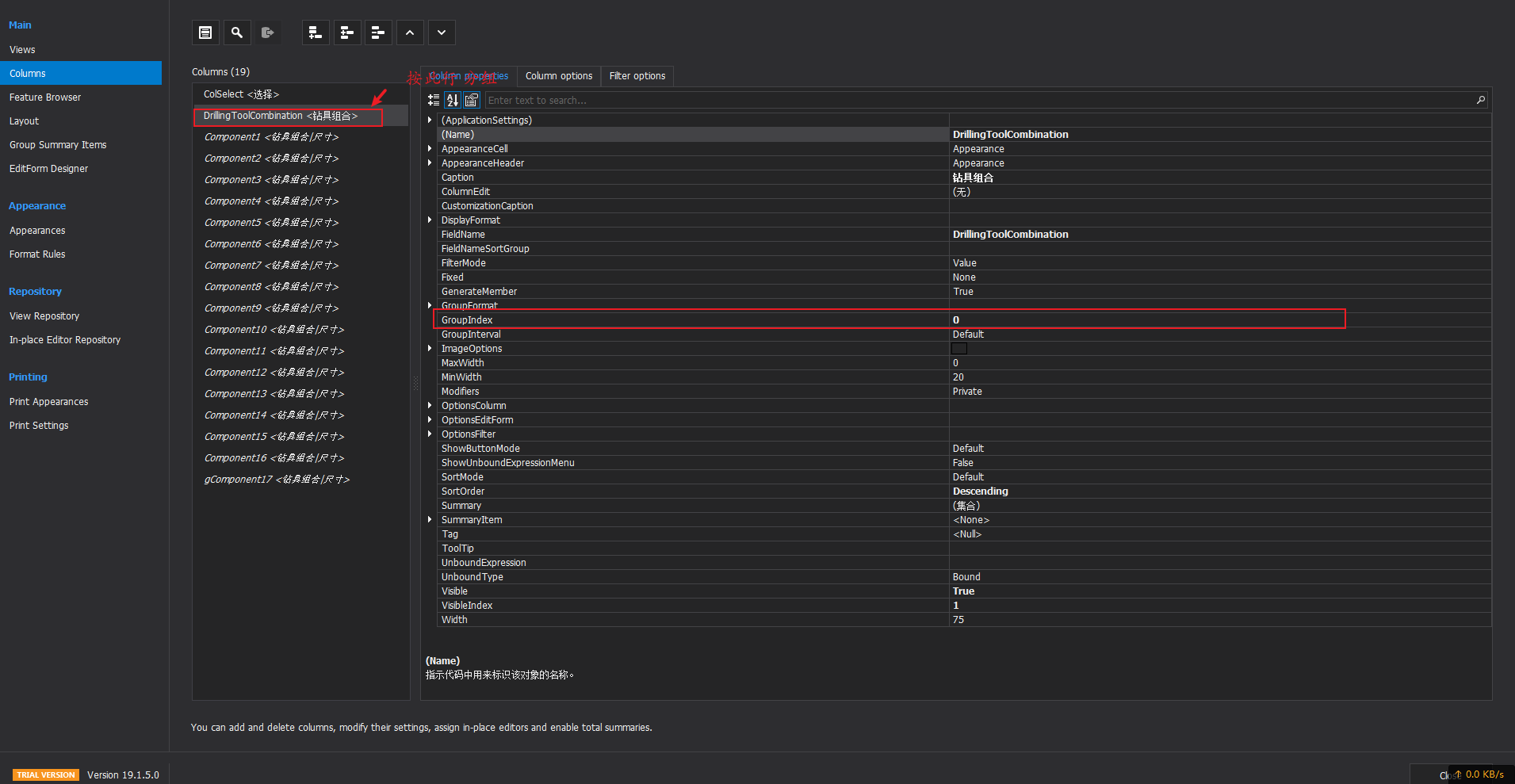Click the magnifier search toolbar icon
1515x784 pixels.
click(237, 33)
